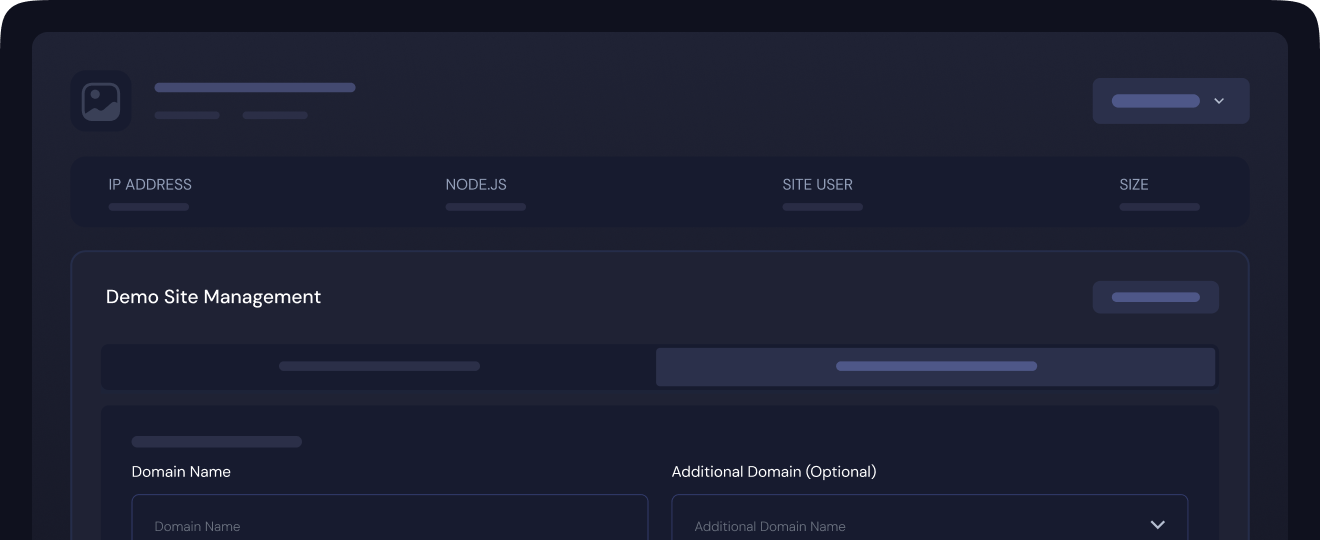Viewport: 1320px width, 540px height.
Task: Click the Demo Site Management heading
Action: (213, 297)
